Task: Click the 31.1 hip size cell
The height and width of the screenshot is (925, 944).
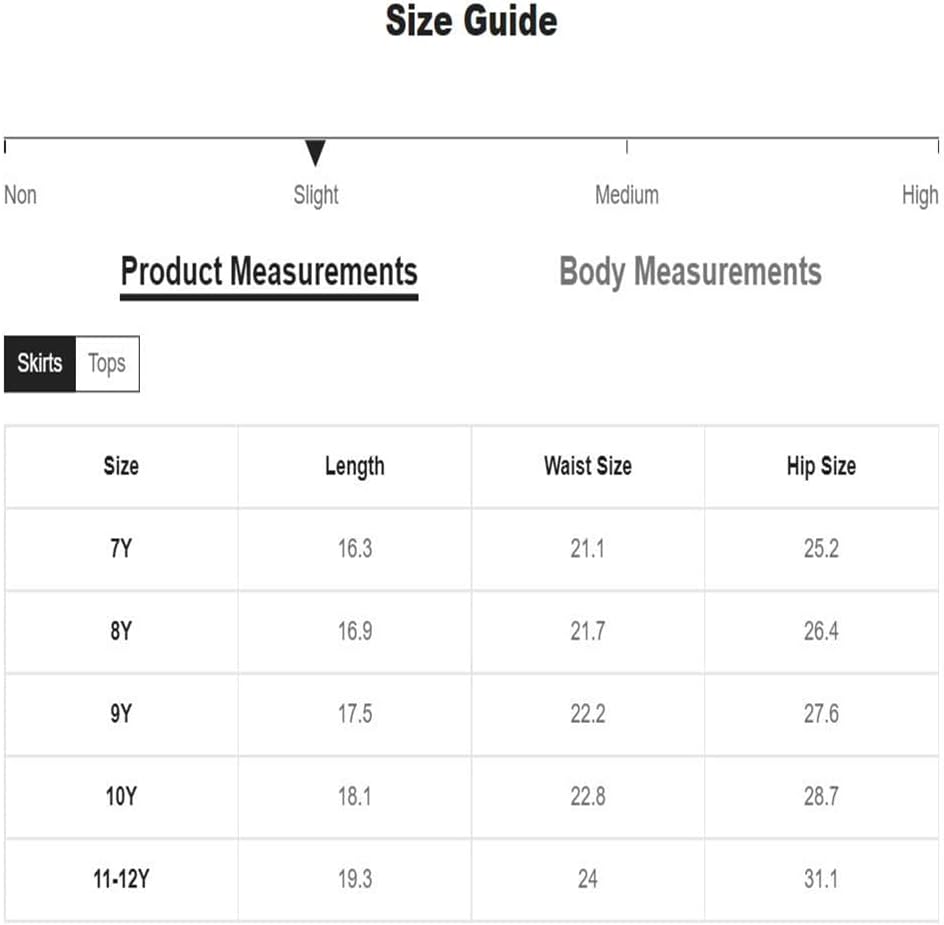Action: click(821, 880)
